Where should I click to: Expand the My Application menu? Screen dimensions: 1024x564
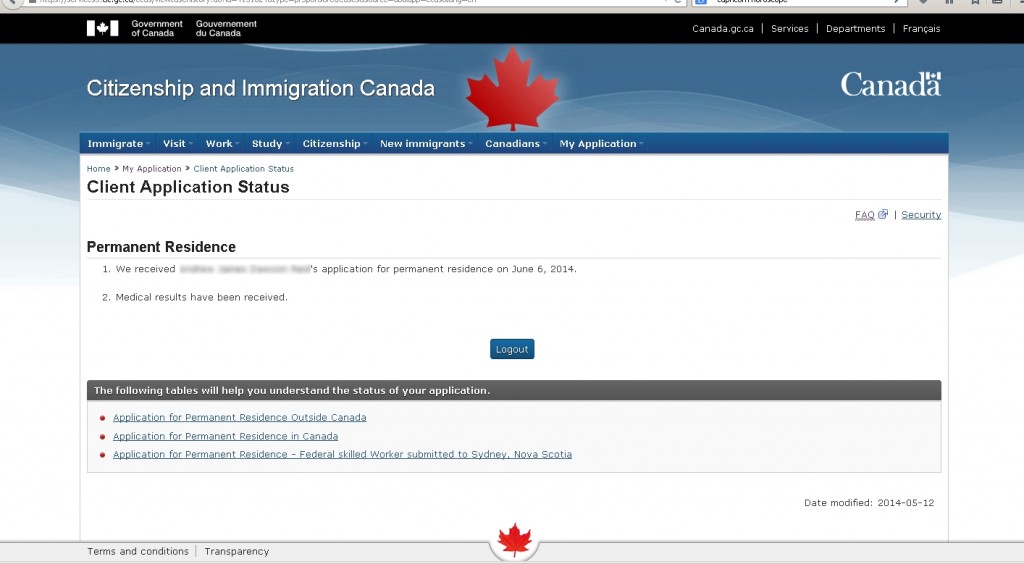pos(600,144)
